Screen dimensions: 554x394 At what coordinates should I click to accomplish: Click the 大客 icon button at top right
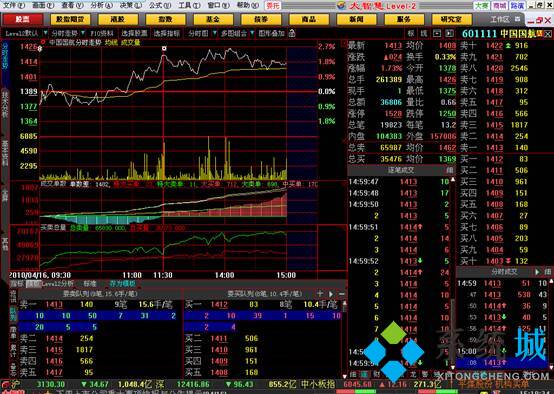482,5
